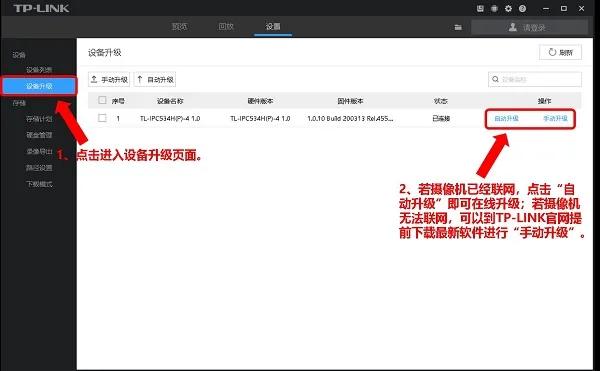Switch to the 预览 tab
600x371 pixels.
point(179,26)
